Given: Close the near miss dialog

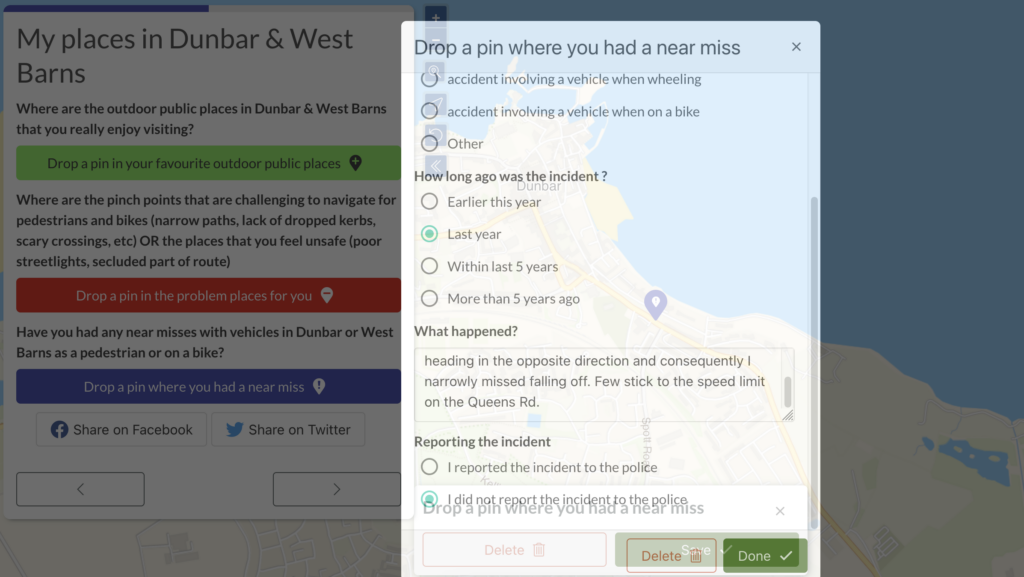Looking at the screenshot, I should 796,47.
